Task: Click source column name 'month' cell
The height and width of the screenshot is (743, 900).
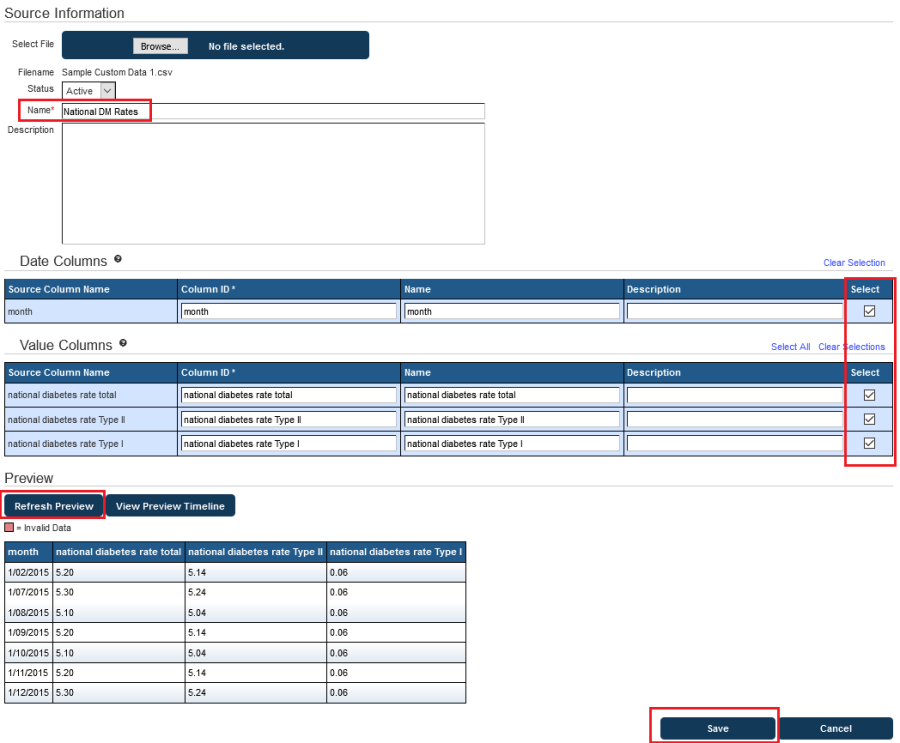Action: 91,311
